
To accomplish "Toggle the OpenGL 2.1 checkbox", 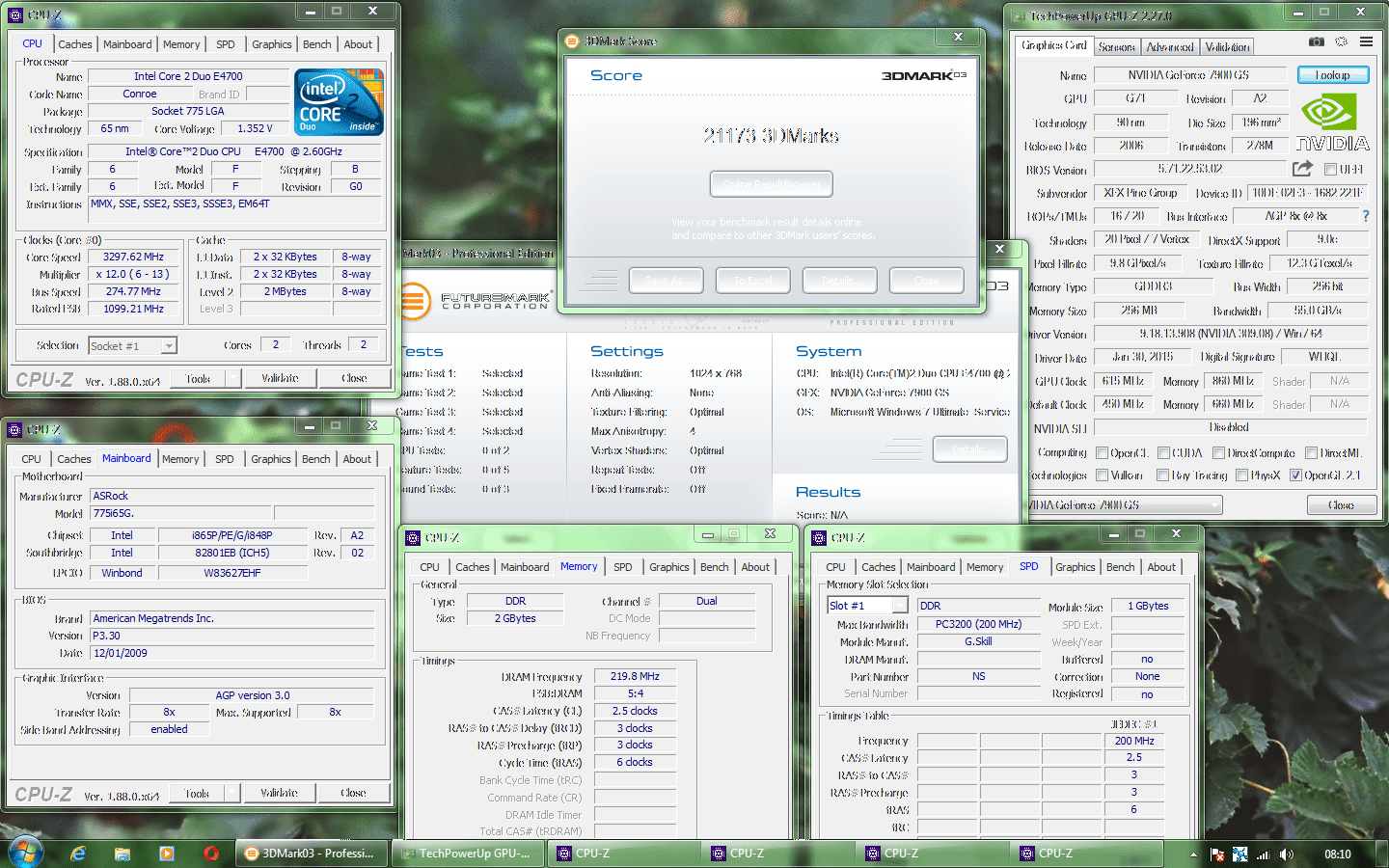I will (1295, 475).
